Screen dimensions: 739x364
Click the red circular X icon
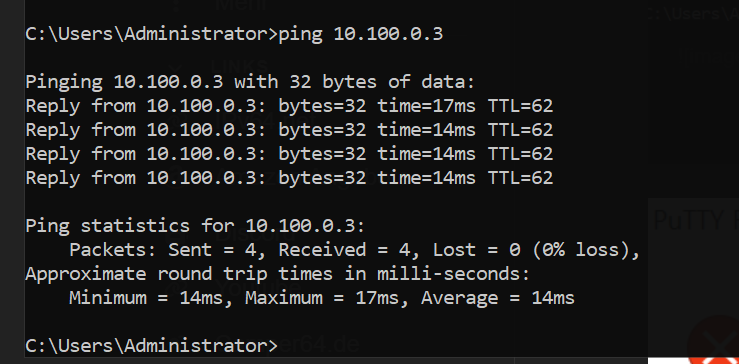coord(715,340)
